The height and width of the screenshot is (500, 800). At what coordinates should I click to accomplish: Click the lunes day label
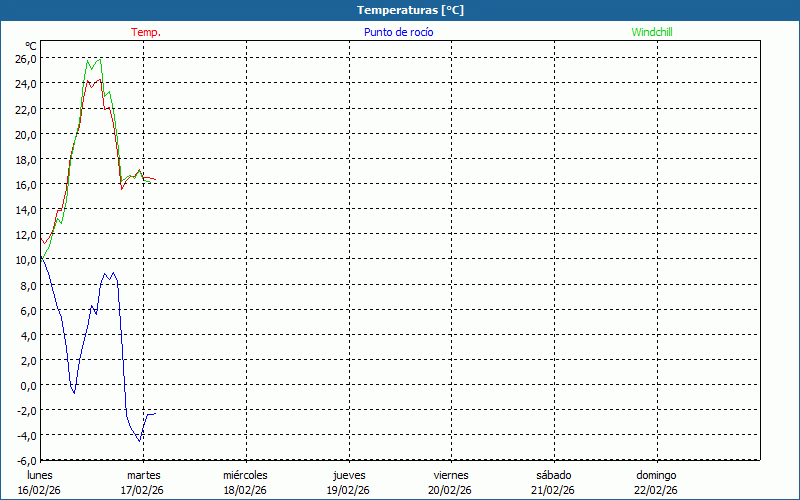[x=40, y=475]
